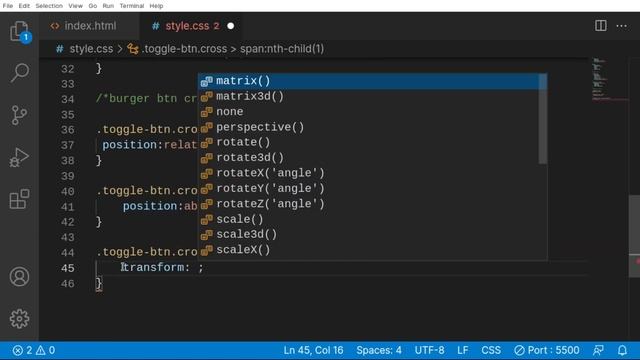The width and height of the screenshot is (640, 360).
Task: Open the Search view icon
Action: (x=19, y=73)
